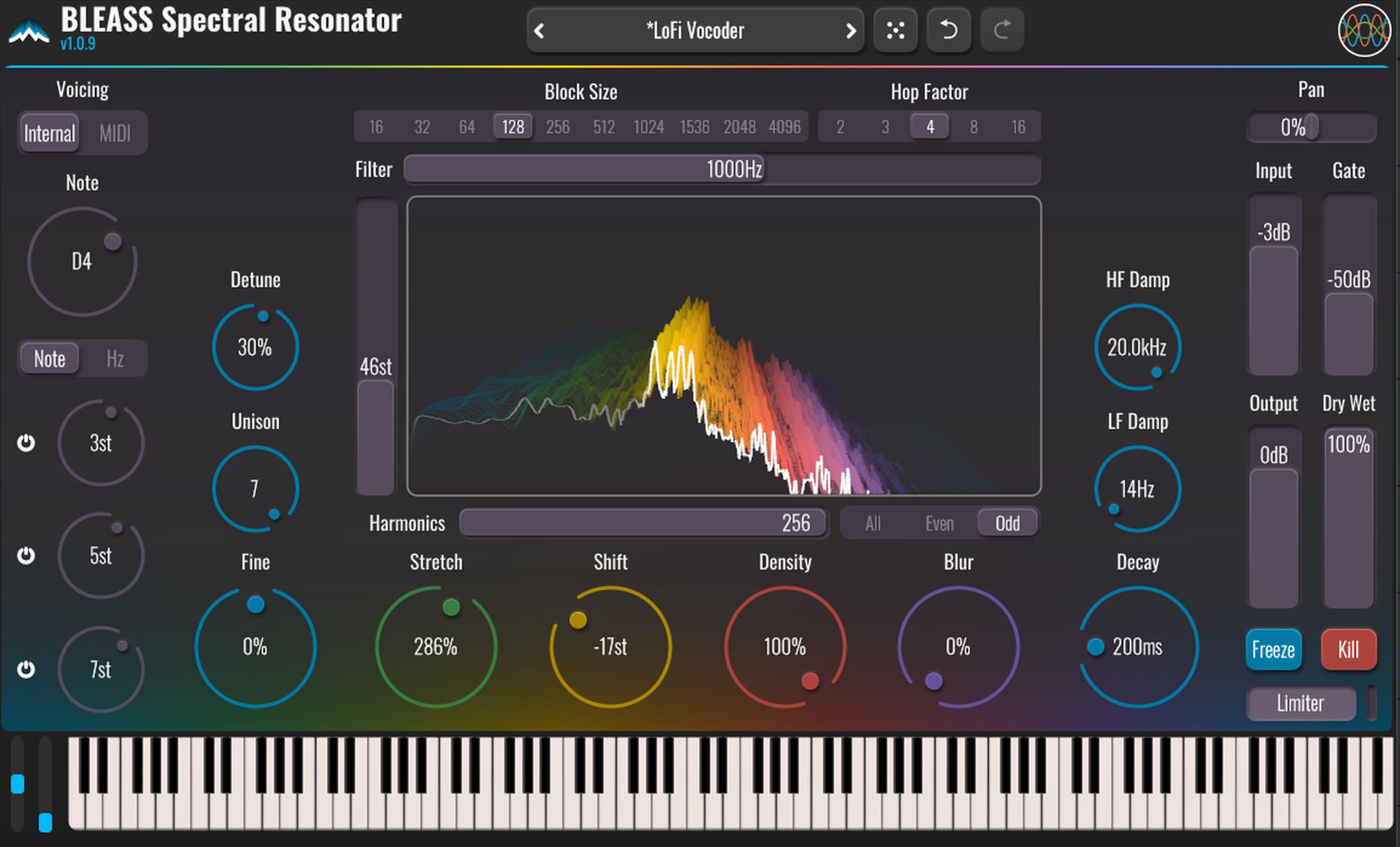
Task: Click the Density 100% knob
Action: click(x=785, y=646)
